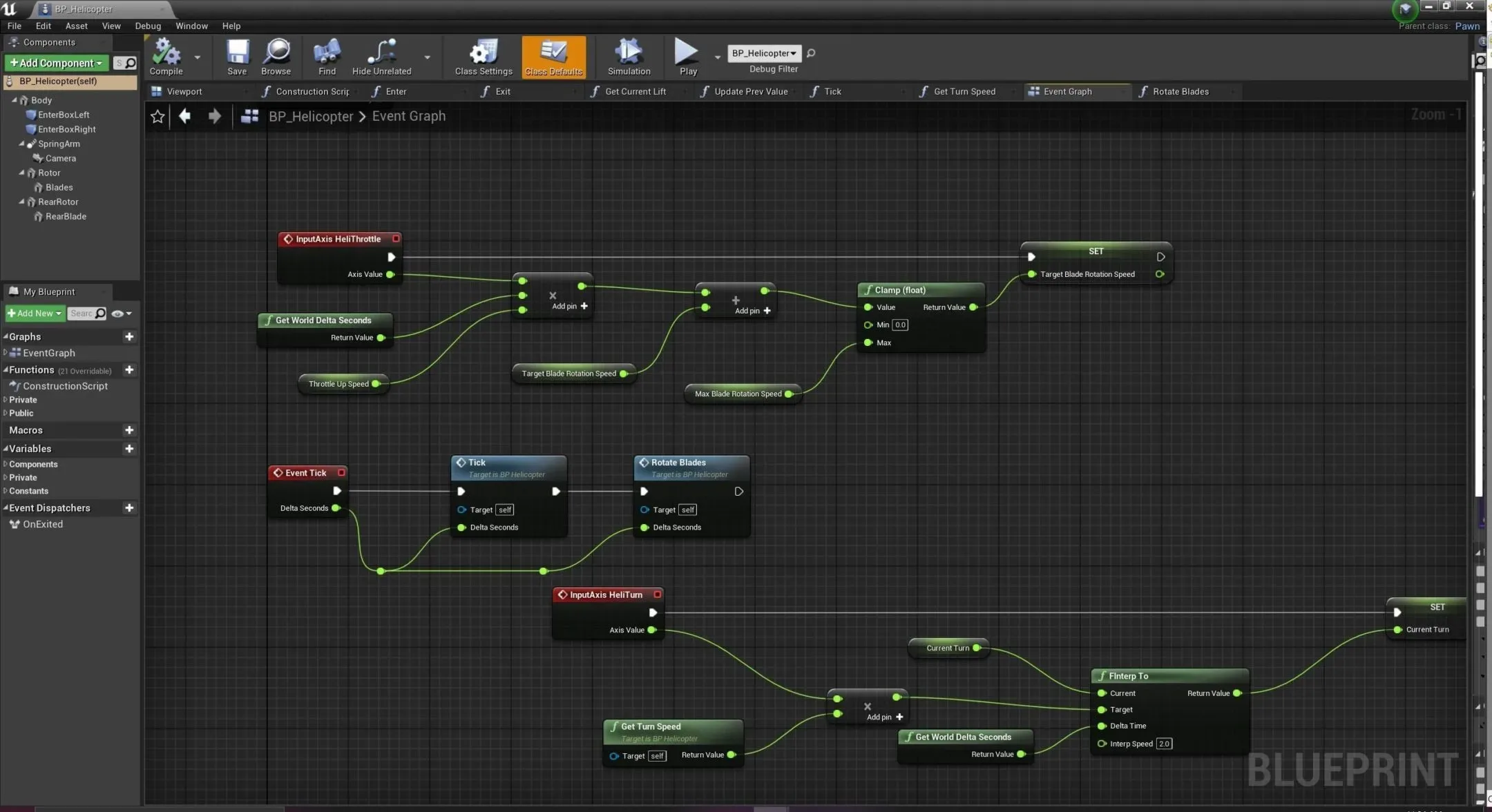This screenshot has width=1492, height=812.
Task: Add new macro with plus icon
Action: (129, 430)
